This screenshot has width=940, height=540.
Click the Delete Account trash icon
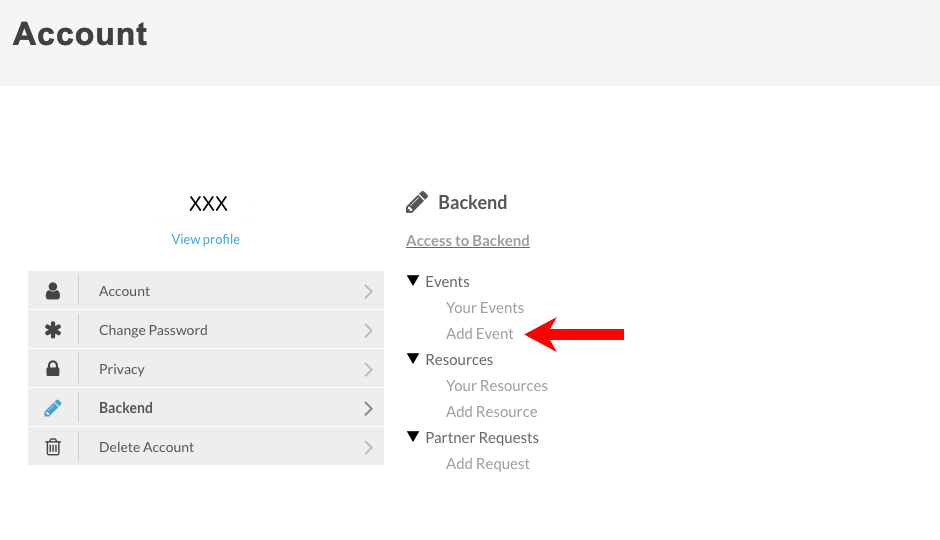[x=53, y=447]
